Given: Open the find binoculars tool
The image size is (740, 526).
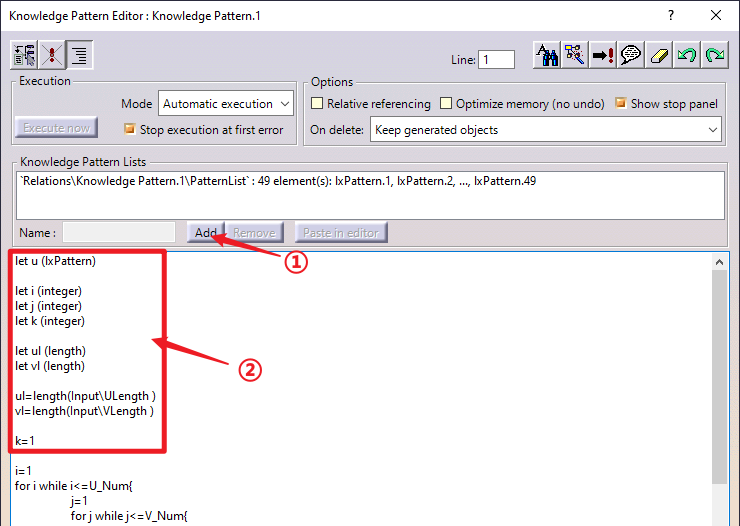Looking at the screenshot, I should 547,55.
